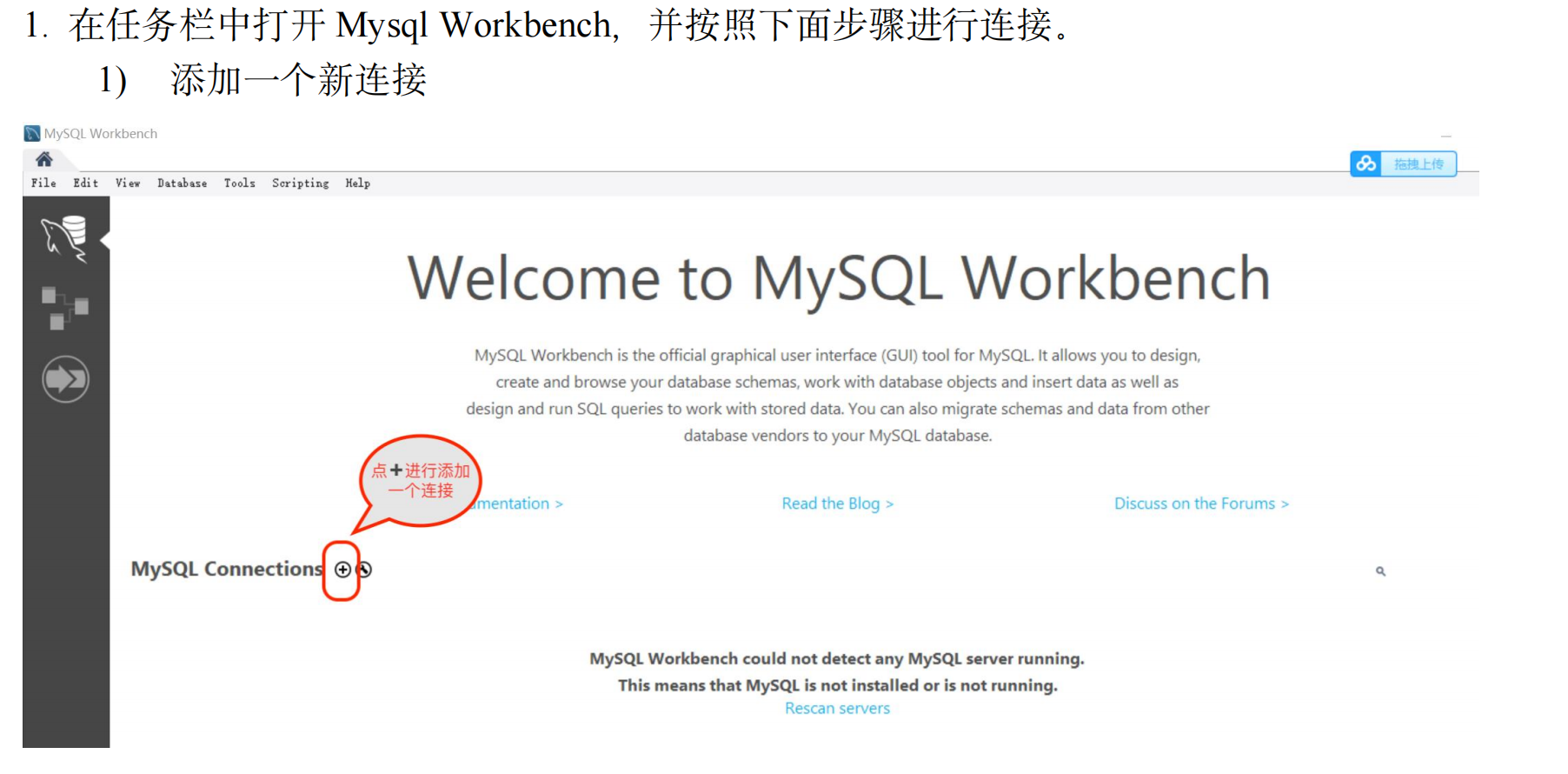Open the View menu

click(128, 183)
